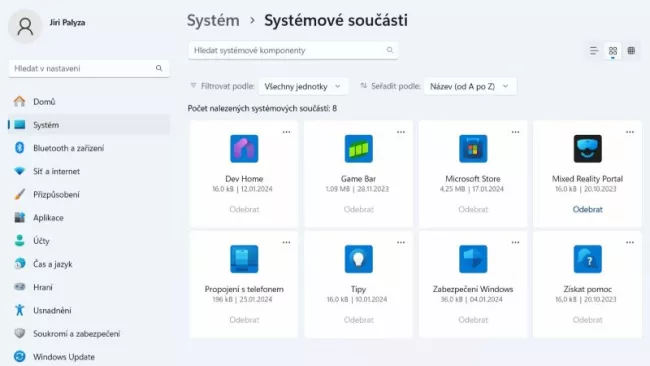Click the Dev Home card title
650x366 pixels.
click(x=244, y=179)
